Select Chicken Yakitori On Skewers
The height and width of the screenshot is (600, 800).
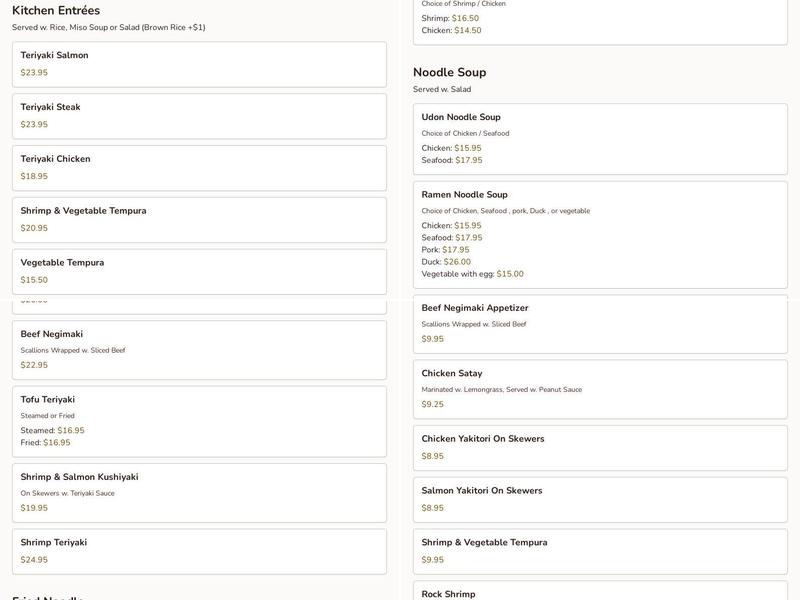(600, 447)
